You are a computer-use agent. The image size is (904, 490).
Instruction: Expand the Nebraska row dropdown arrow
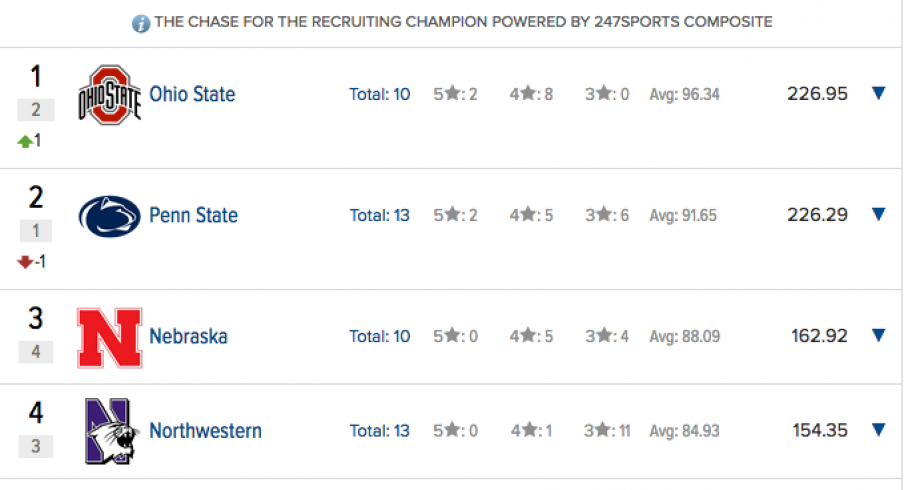(x=879, y=336)
